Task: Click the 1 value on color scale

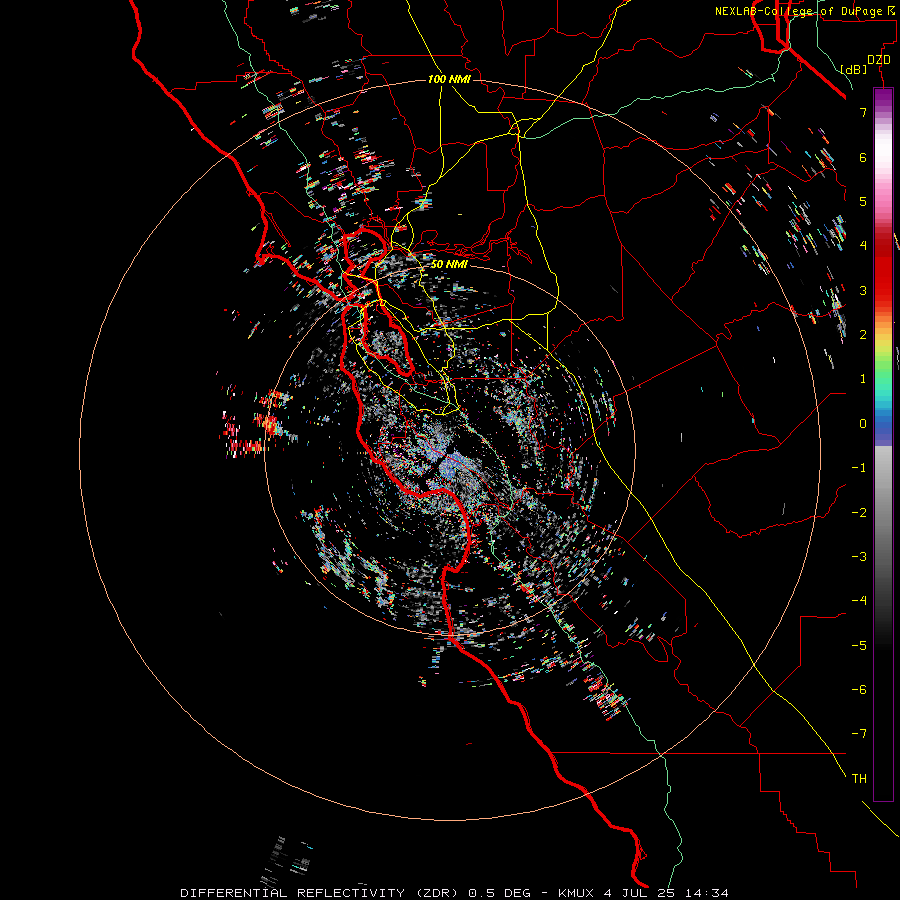Action: coord(863,379)
